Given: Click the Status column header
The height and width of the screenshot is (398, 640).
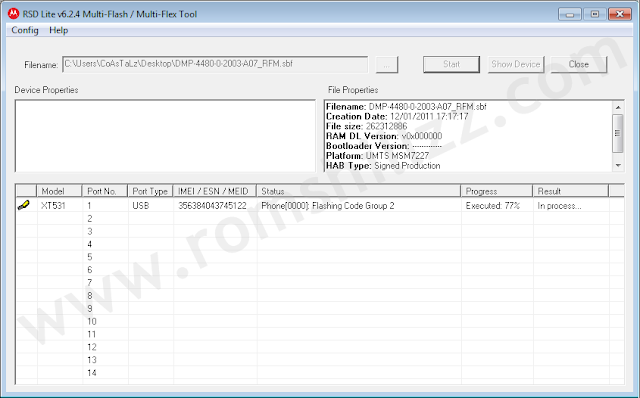Looking at the screenshot, I should tap(359, 191).
